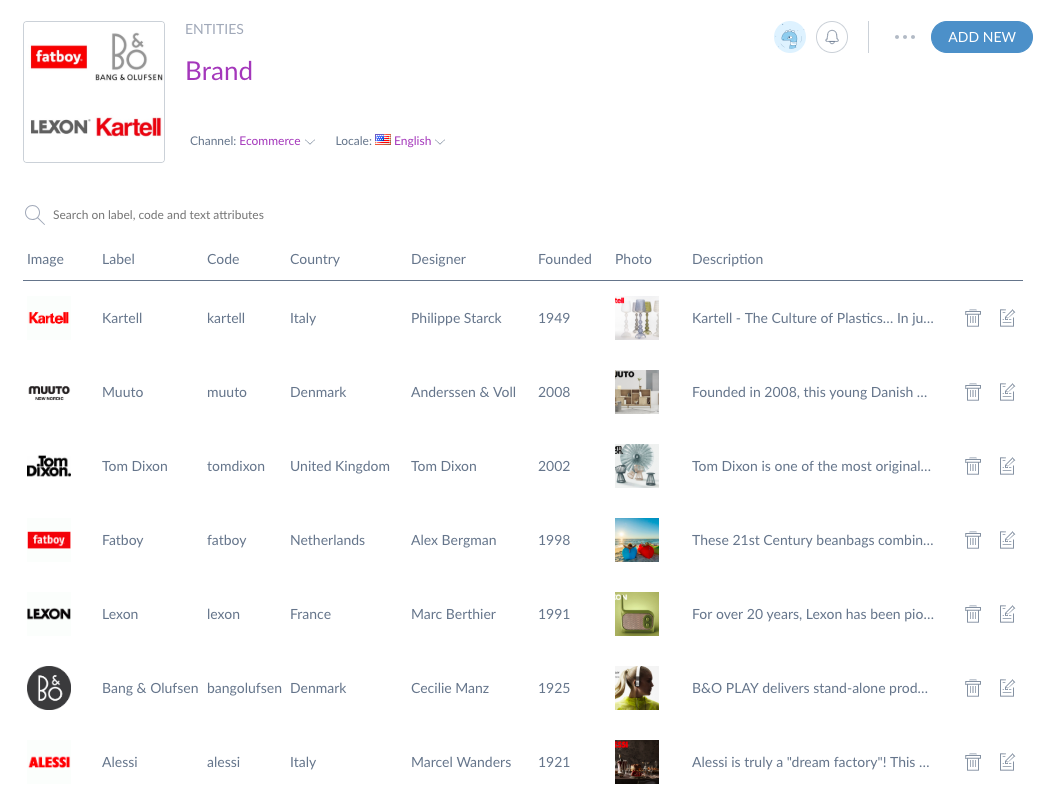
Task: Open the Channel Ecommerce dropdown
Action: pyautogui.click(x=276, y=141)
